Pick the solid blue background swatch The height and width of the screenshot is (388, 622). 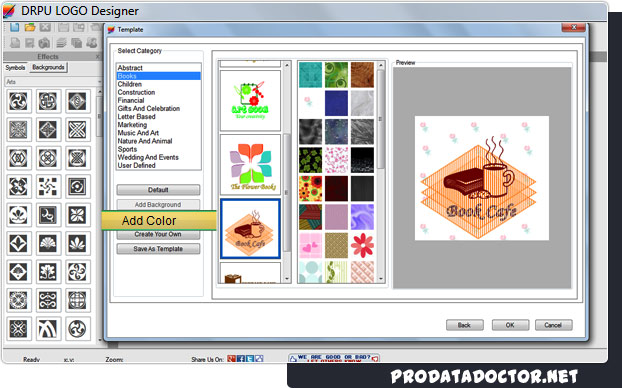pos(336,103)
